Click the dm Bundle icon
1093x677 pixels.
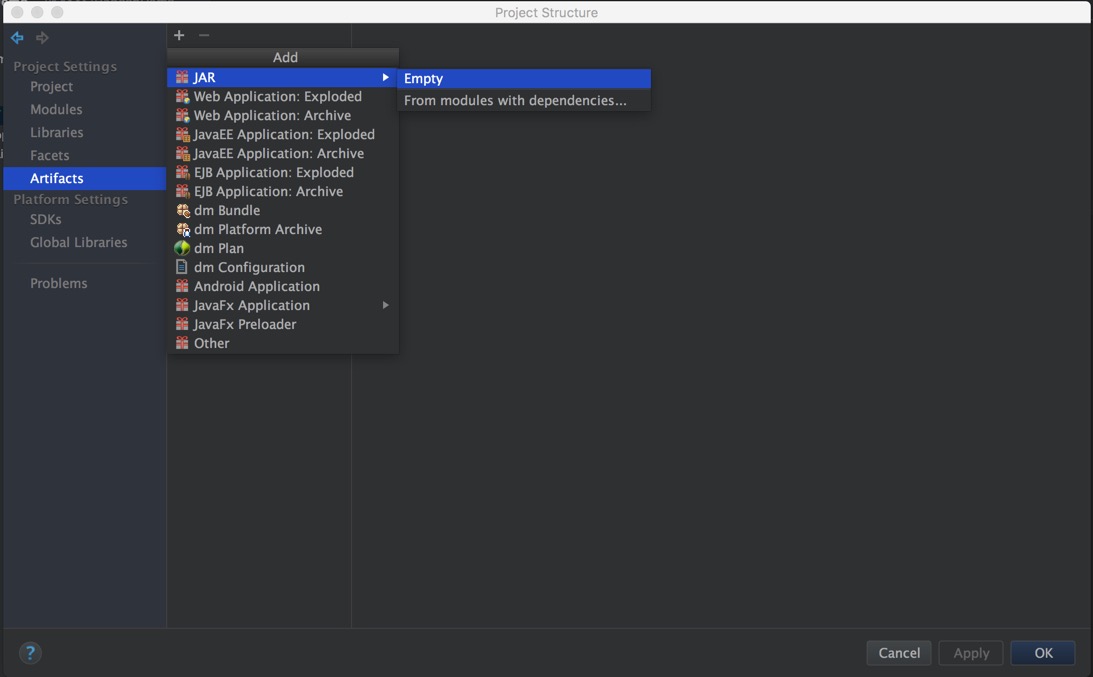point(182,210)
